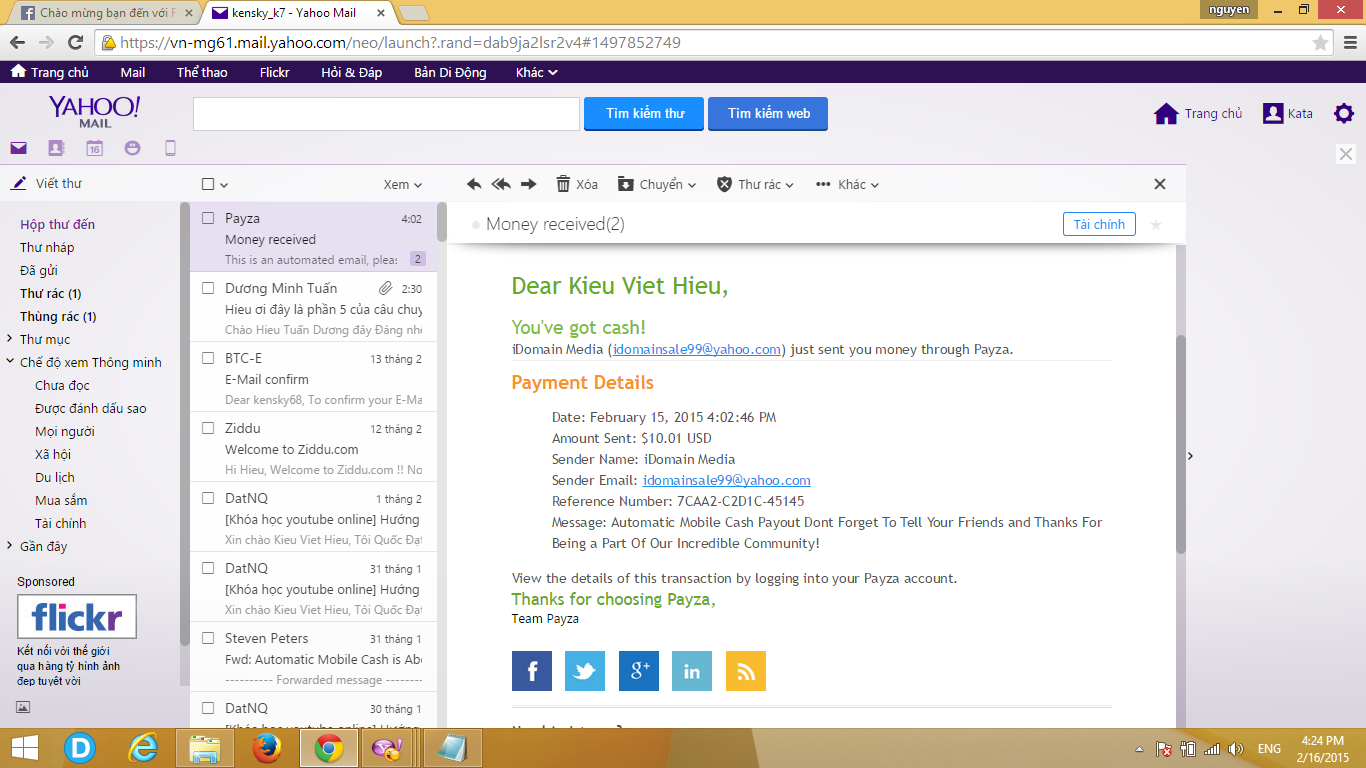Go to Trang chủ in top bar
Image resolution: width=1366 pixels, height=768 pixels.
50,72
